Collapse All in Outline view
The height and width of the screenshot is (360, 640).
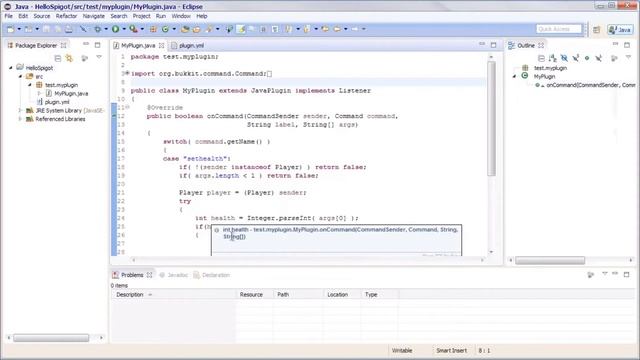pos(541,58)
